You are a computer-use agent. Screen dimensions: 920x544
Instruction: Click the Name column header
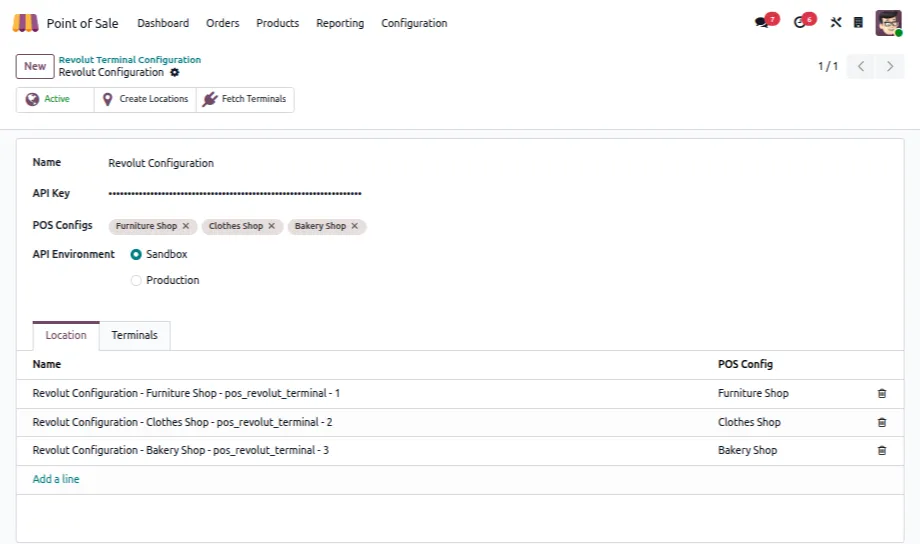pos(46,364)
